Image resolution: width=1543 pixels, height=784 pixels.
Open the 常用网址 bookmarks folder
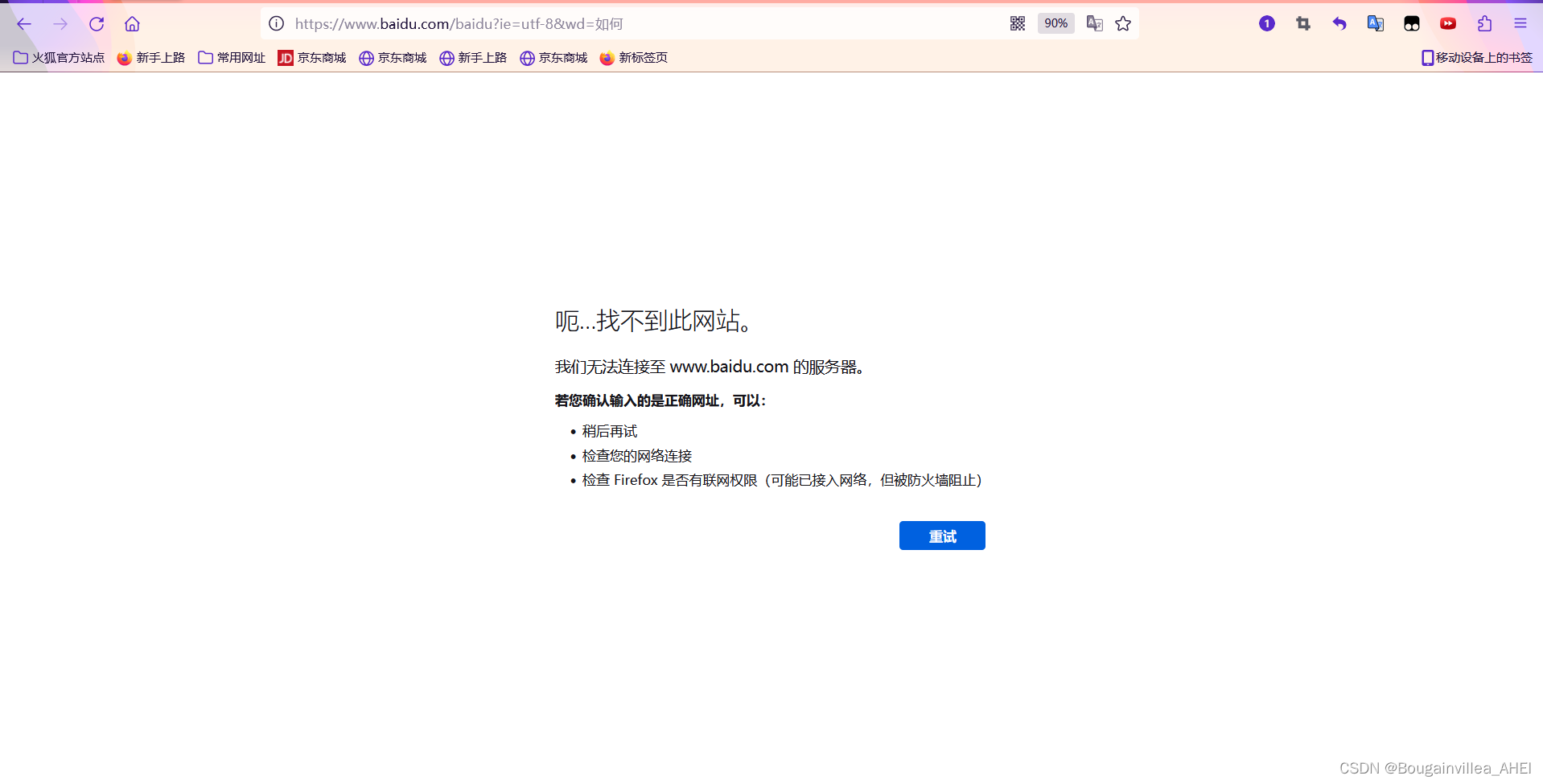click(x=231, y=57)
